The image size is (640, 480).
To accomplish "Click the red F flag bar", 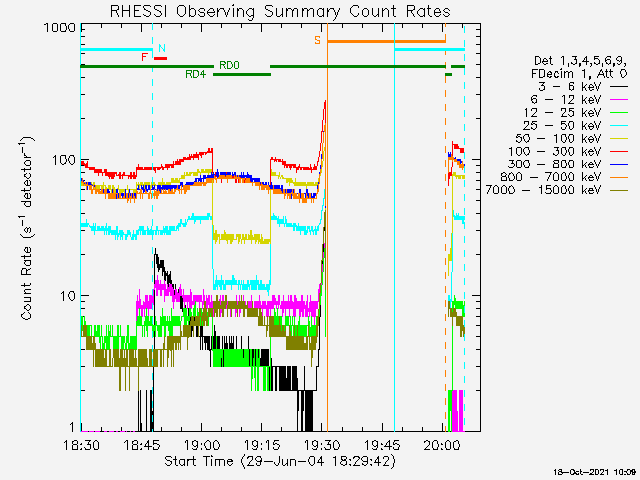I will point(160,58).
